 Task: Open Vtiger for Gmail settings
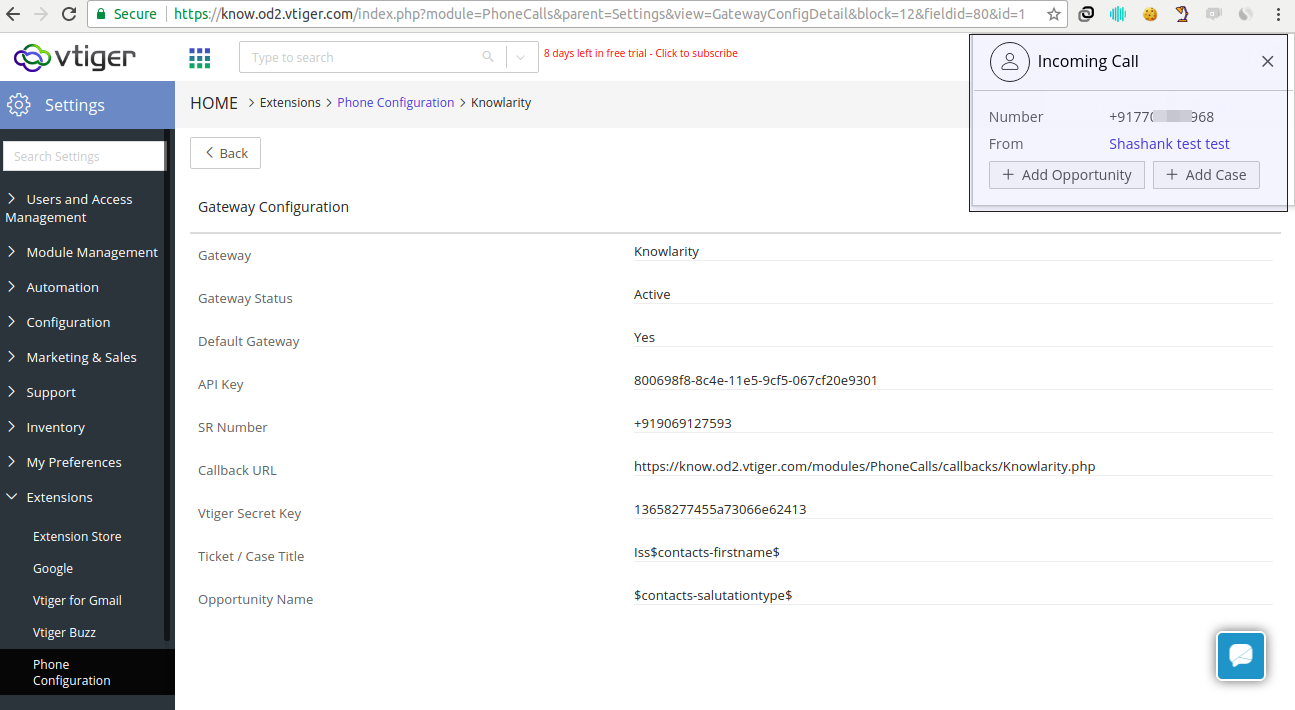(77, 600)
